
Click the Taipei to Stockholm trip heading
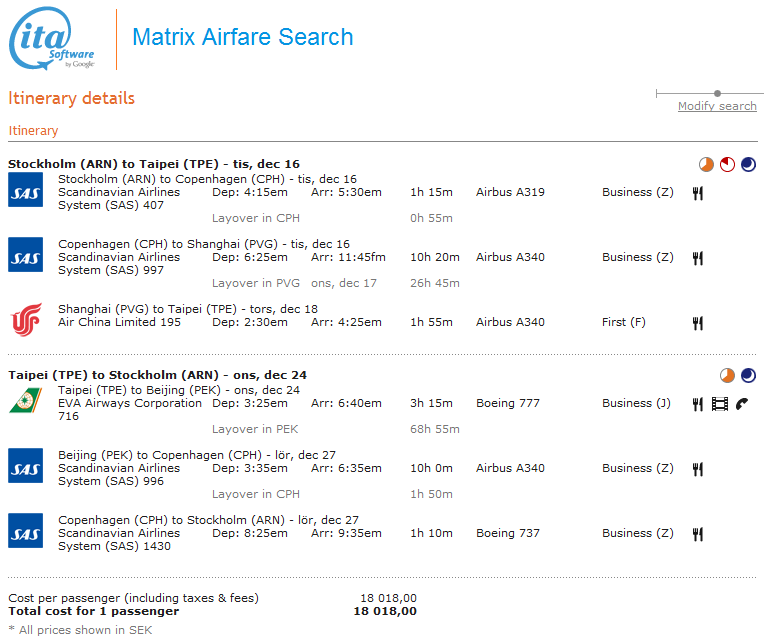[x=157, y=375]
